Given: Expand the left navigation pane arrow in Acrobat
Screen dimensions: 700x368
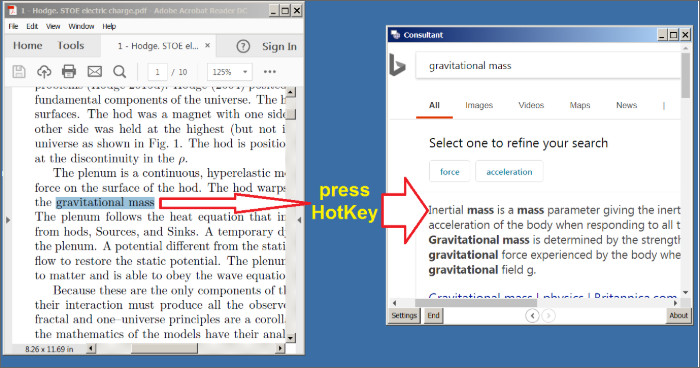Looking at the screenshot, I should click(x=7, y=220).
